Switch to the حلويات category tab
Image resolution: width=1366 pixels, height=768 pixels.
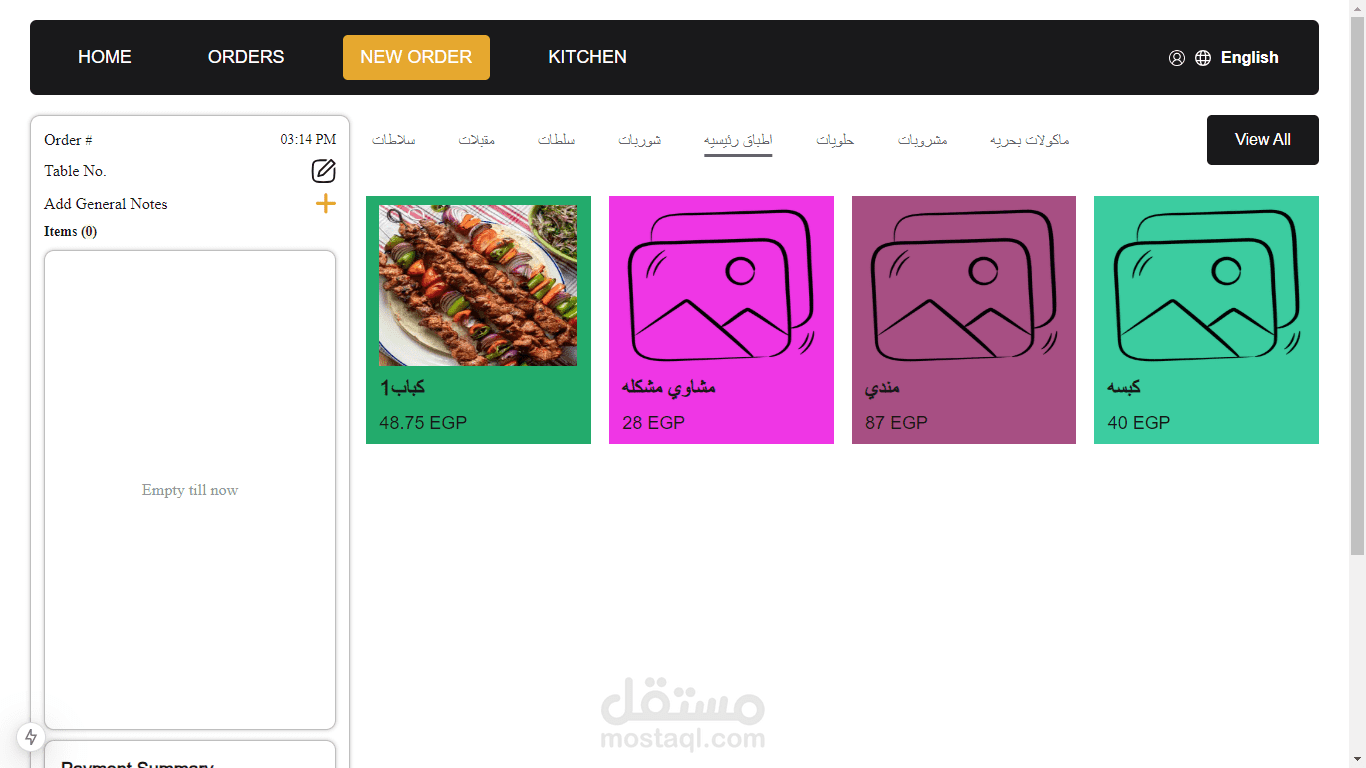coord(835,140)
